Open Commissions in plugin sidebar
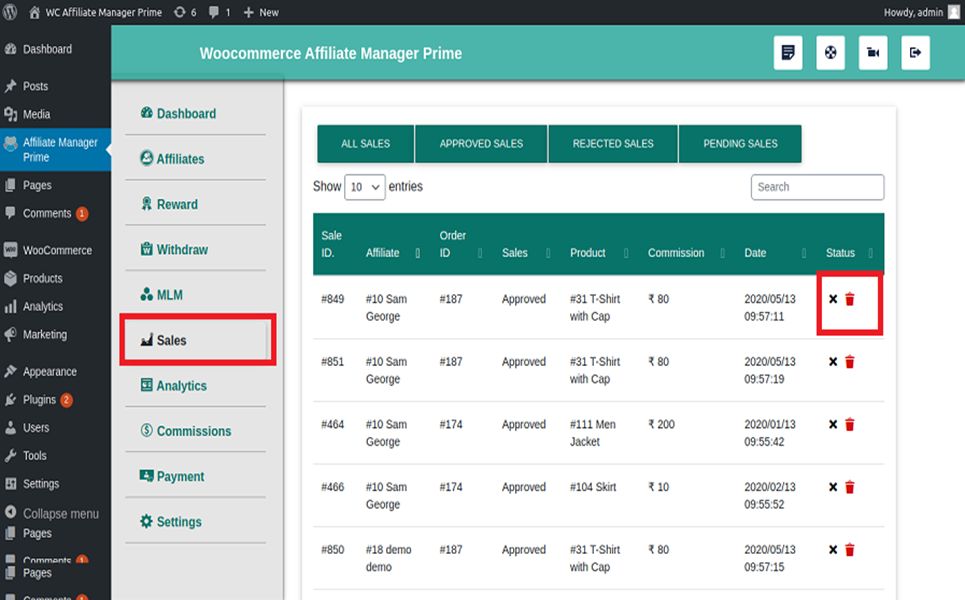The height and width of the screenshot is (600, 965). [x=193, y=431]
